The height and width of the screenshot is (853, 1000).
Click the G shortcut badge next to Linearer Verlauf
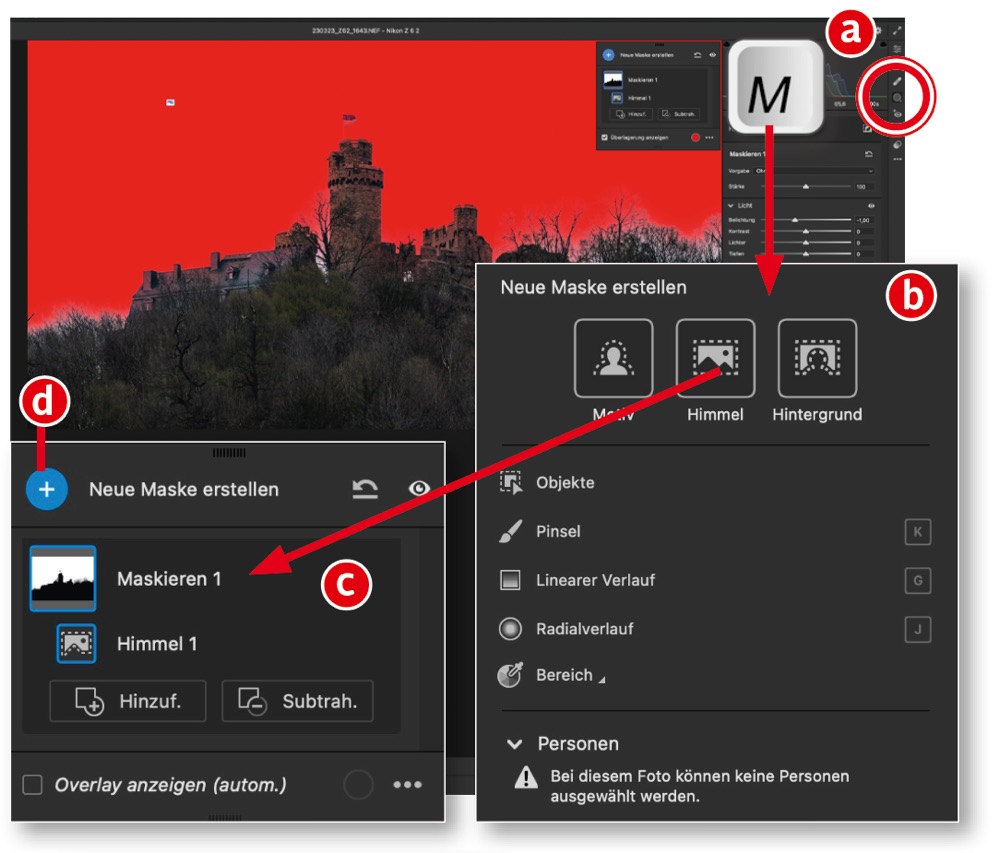918,581
